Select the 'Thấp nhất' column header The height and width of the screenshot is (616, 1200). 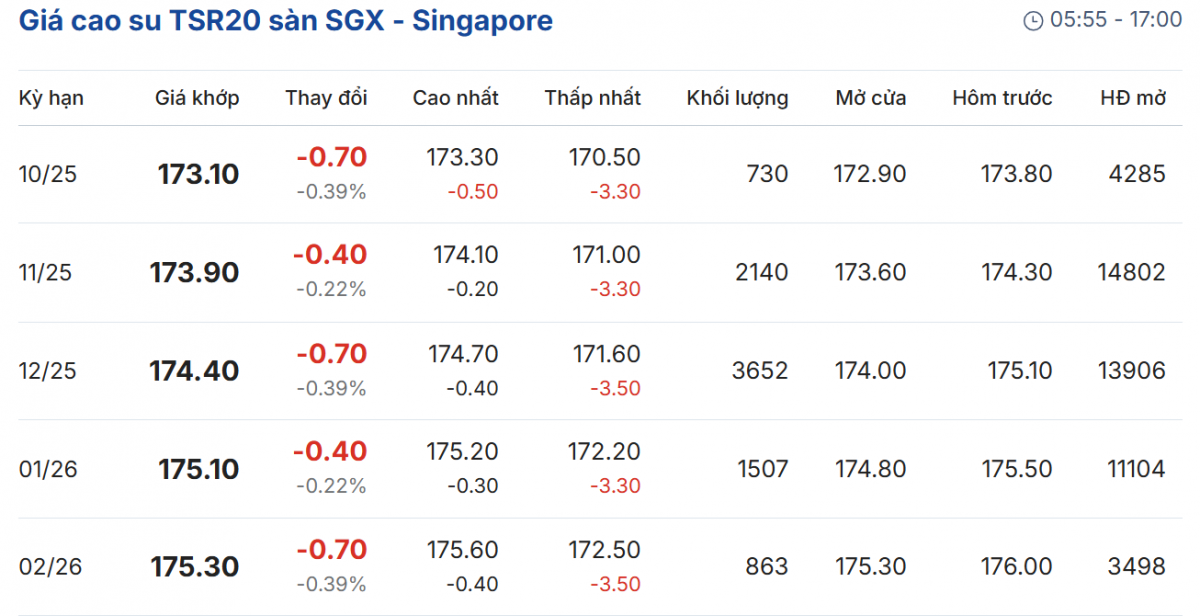593,98
